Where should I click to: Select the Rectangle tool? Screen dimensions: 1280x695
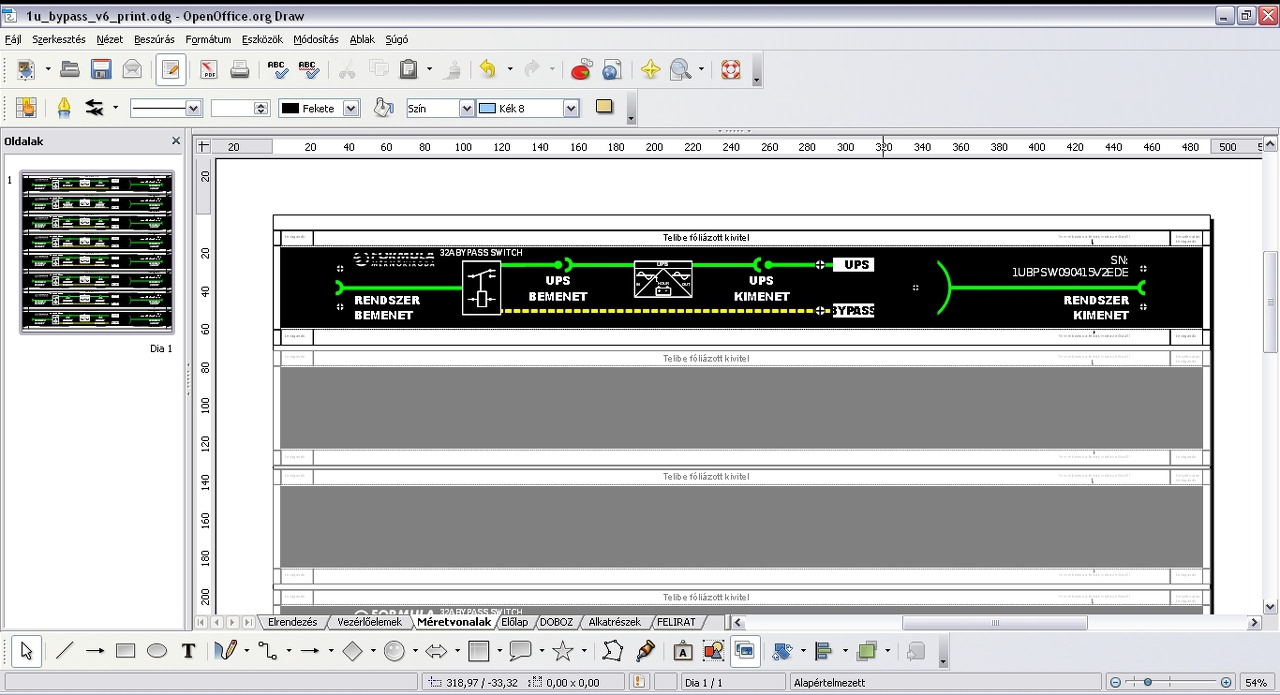(125, 651)
